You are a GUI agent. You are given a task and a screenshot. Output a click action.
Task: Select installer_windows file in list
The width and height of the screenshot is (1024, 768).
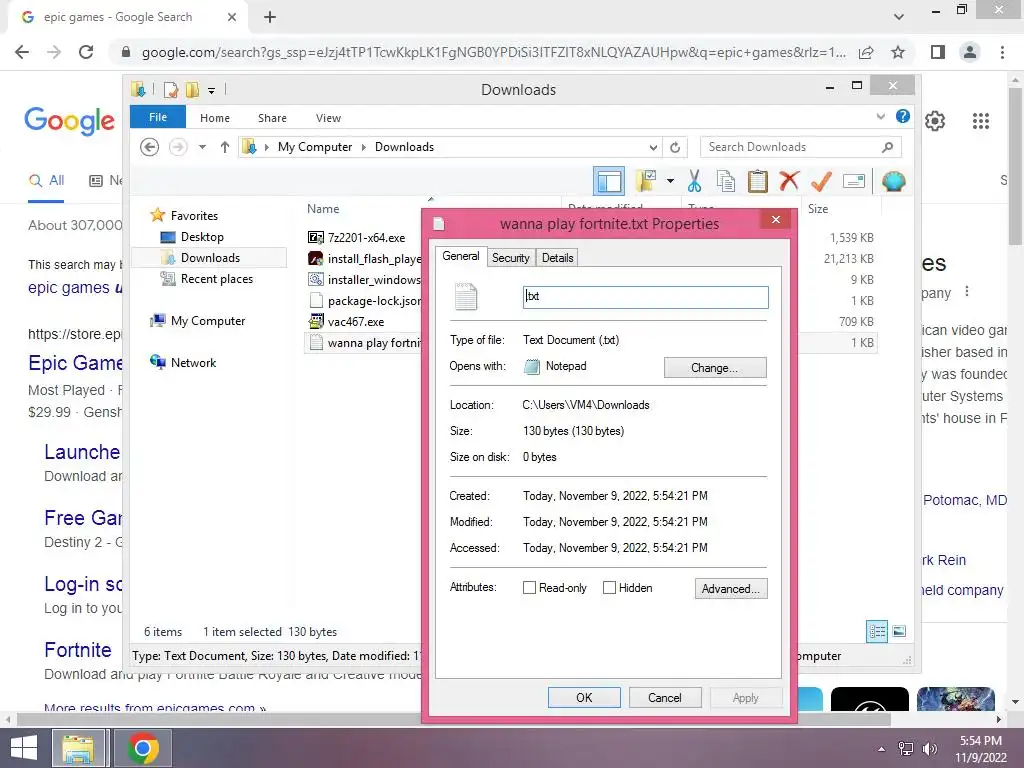point(365,280)
